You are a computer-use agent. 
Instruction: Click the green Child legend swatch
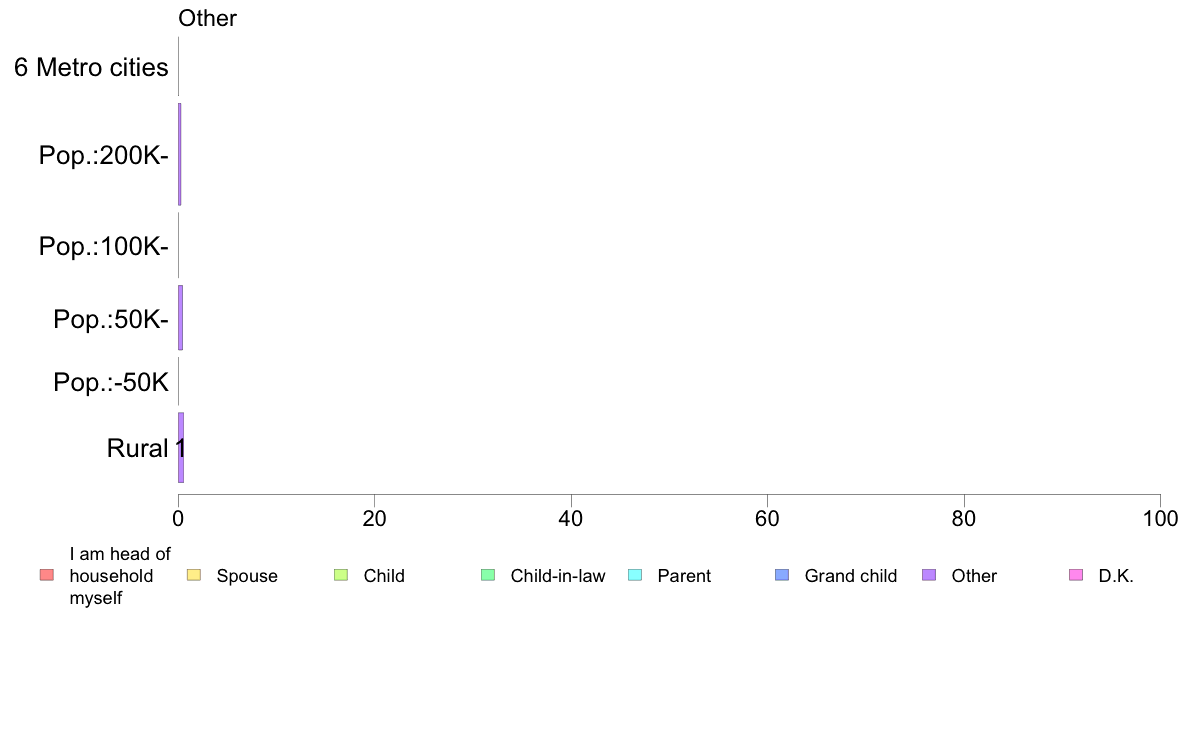pos(341,575)
